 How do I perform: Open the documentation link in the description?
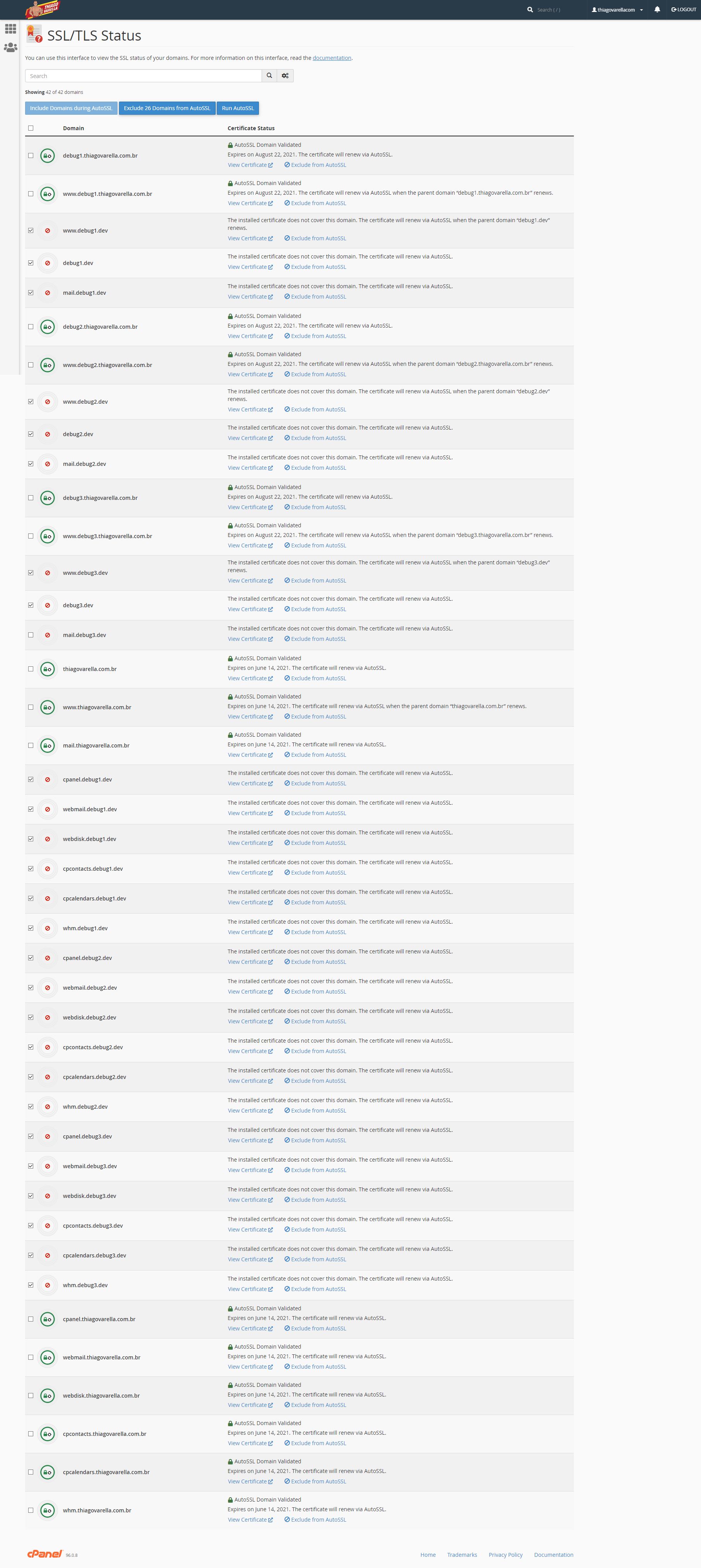point(332,58)
